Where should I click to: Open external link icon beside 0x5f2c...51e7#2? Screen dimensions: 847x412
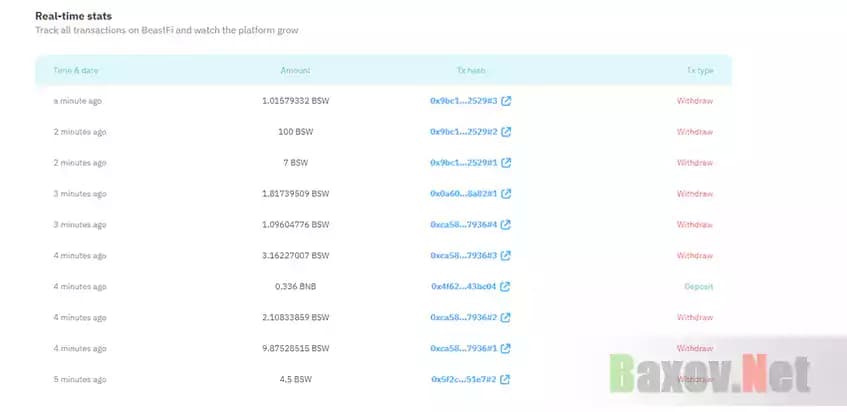tap(506, 380)
